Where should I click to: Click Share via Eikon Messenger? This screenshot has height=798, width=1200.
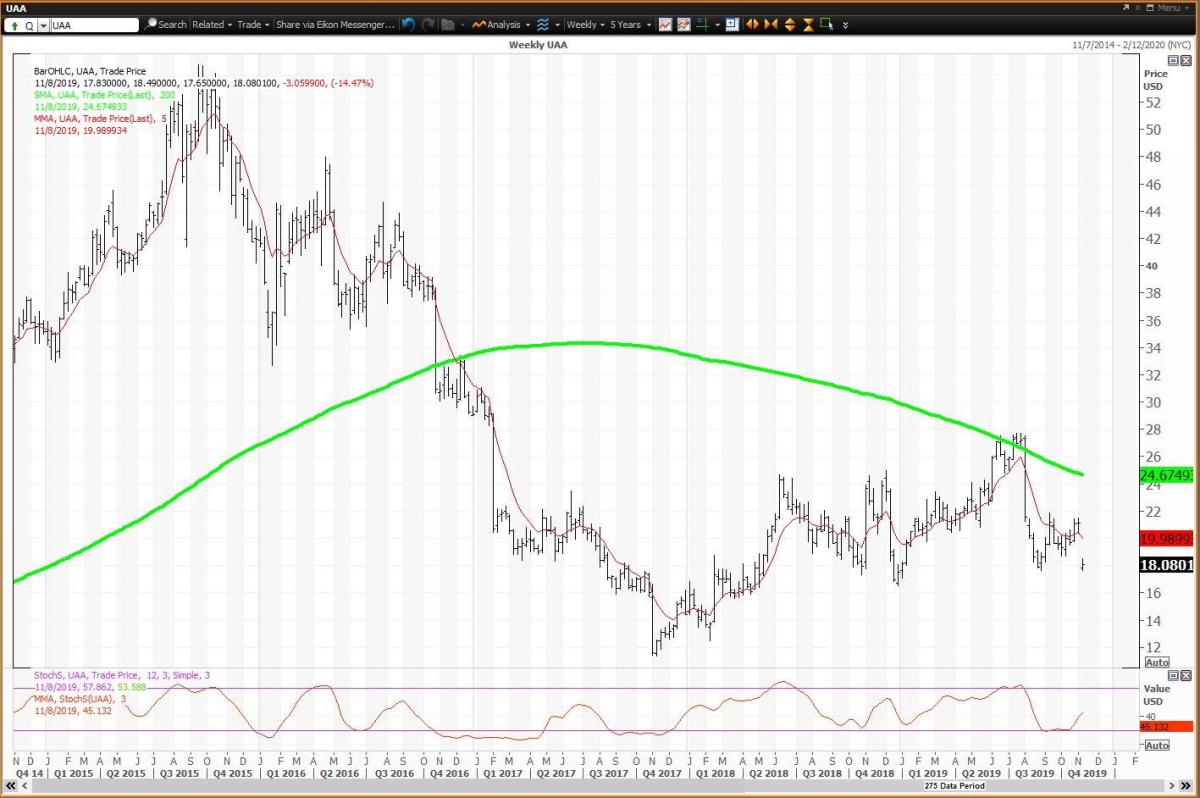pos(334,24)
